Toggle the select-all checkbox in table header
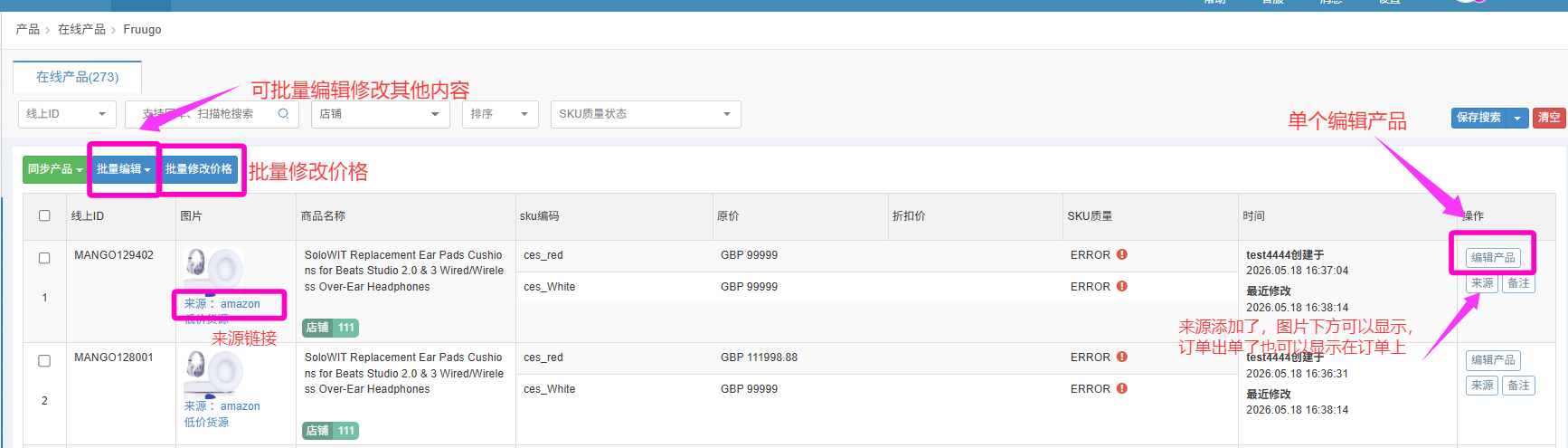The height and width of the screenshot is (448, 1568). pos(44,215)
